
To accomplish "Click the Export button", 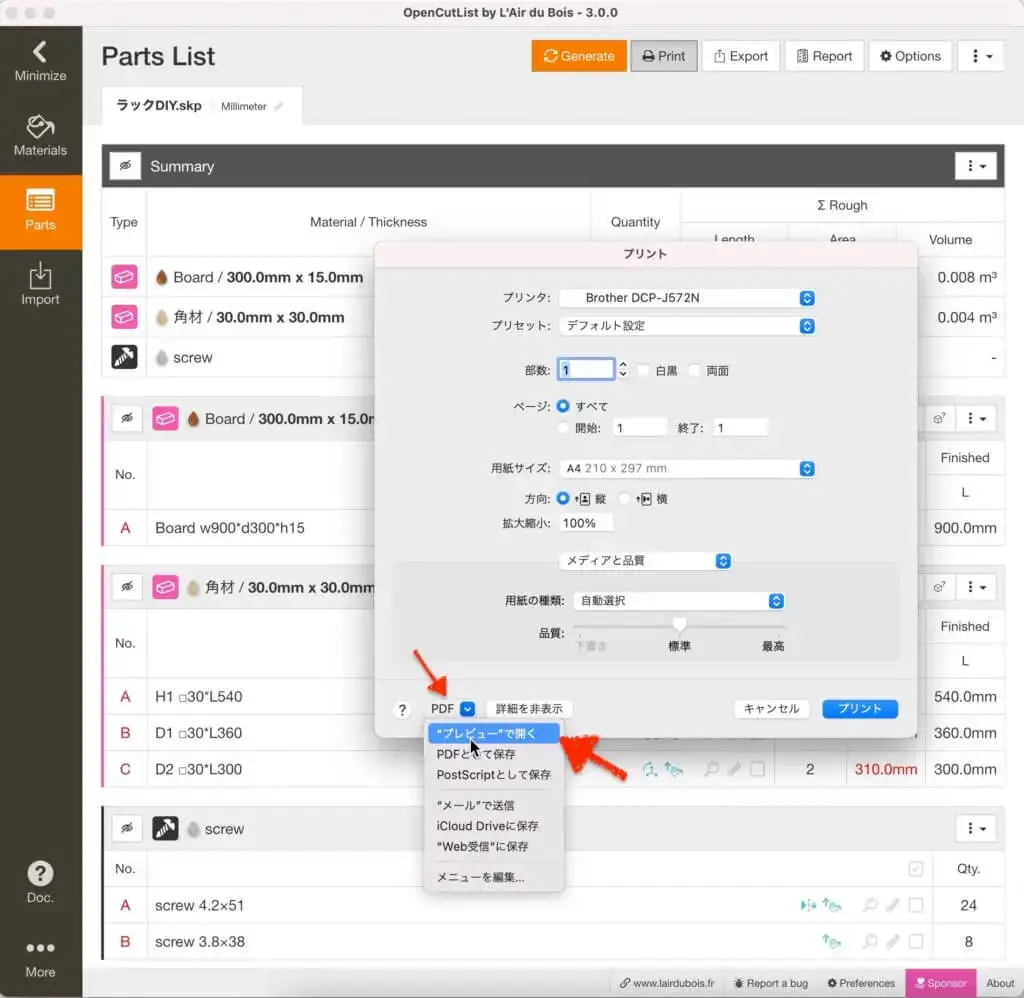I will coord(741,56).
